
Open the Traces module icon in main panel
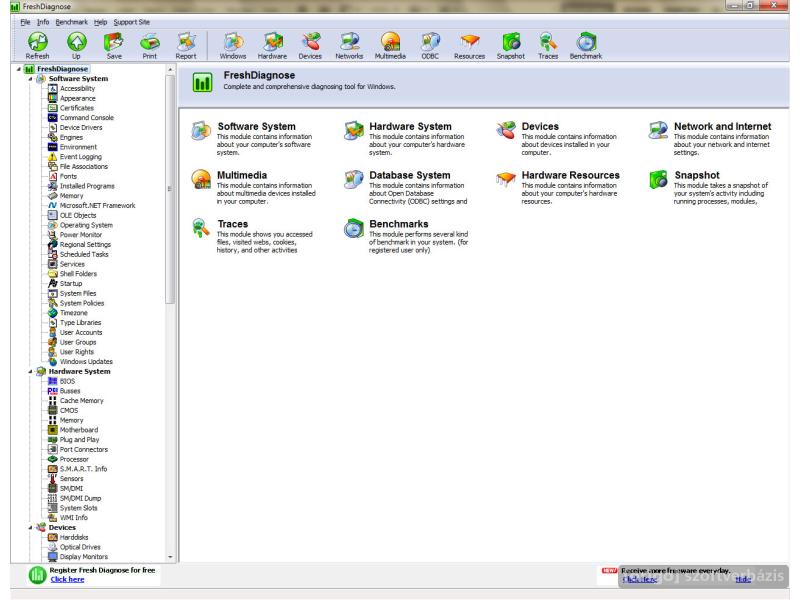click(201, 228)
